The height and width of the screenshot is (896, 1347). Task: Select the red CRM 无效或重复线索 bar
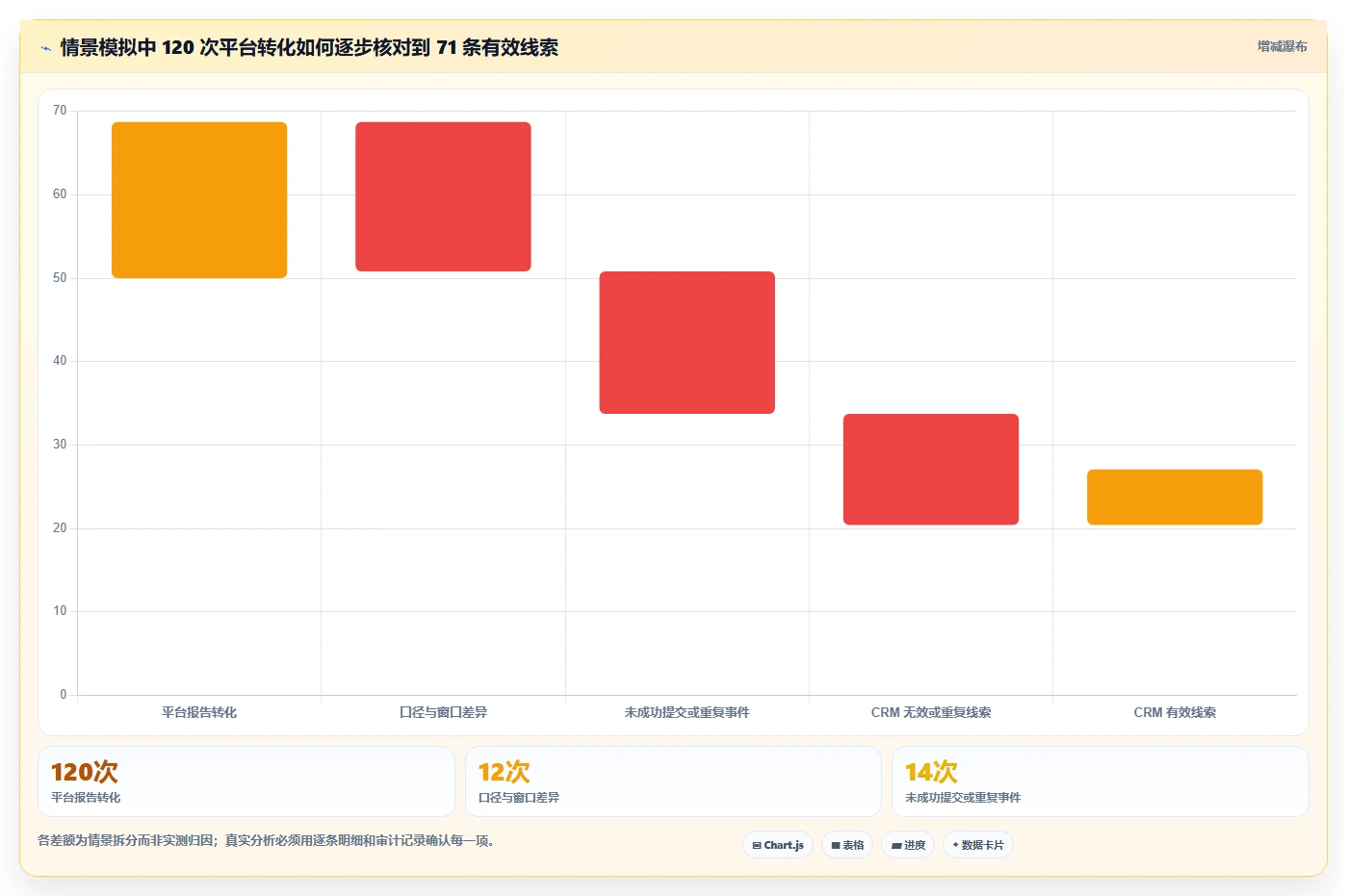931,470
